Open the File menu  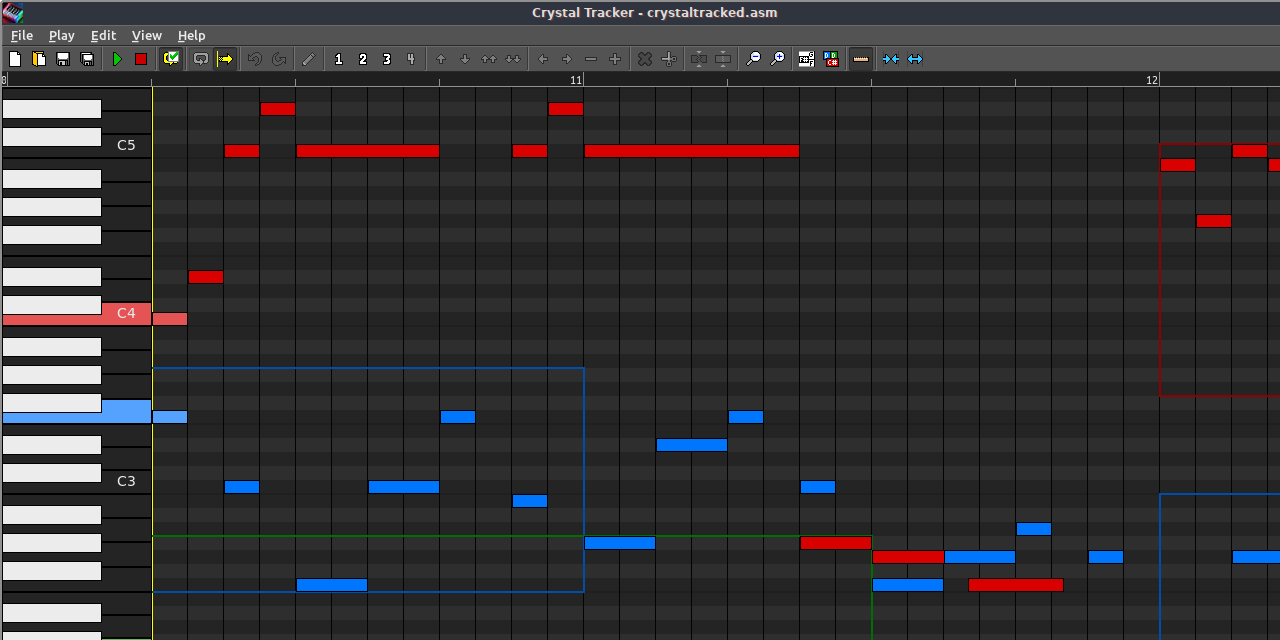point(22,35)
